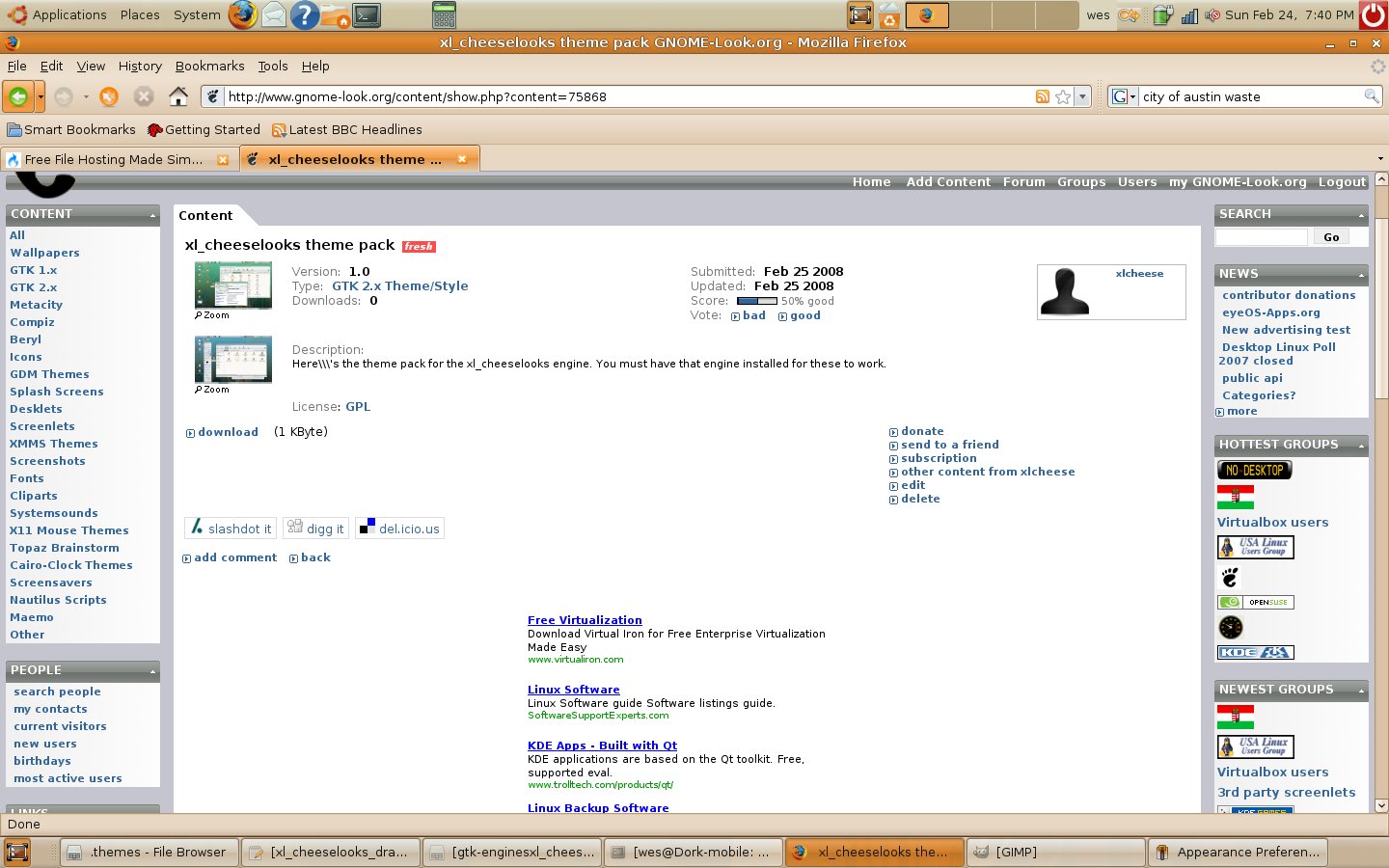Open the Bookmarks menu
Viewport: 1389px width, 868px height.
209,66
